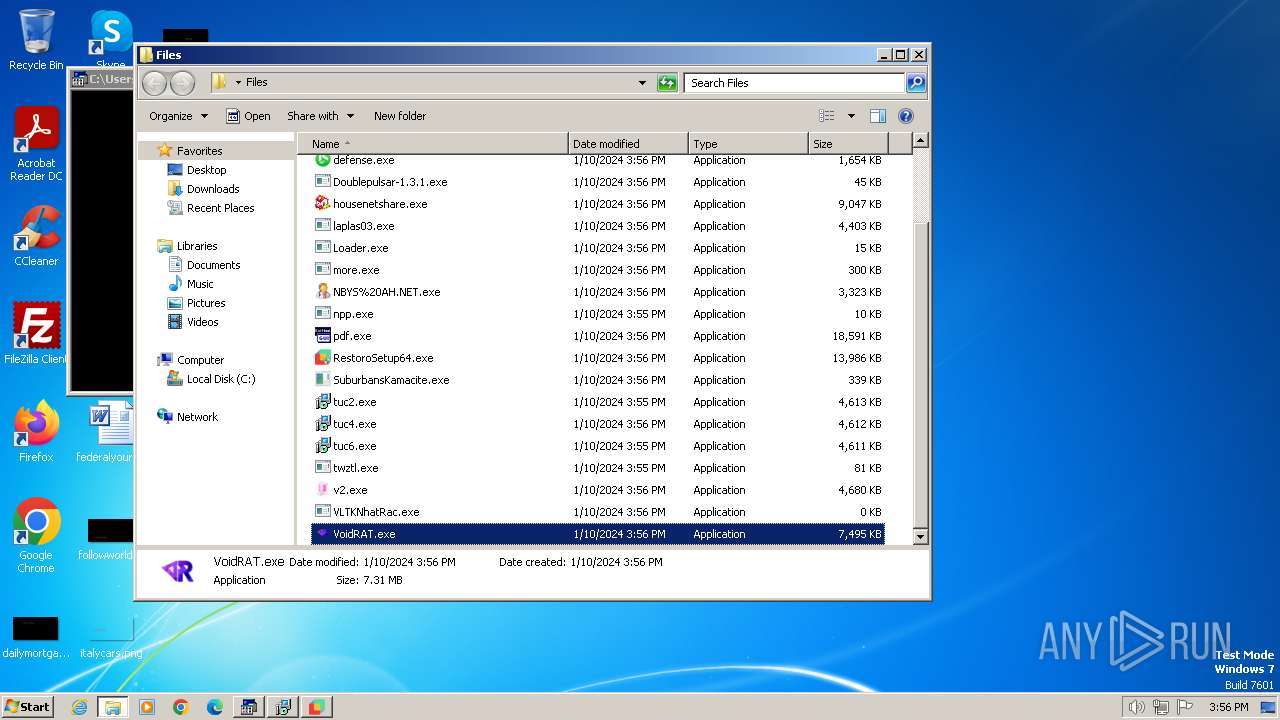
Task: Click the scrollbar up arrow in file list
Action: (x=921, y=141)
